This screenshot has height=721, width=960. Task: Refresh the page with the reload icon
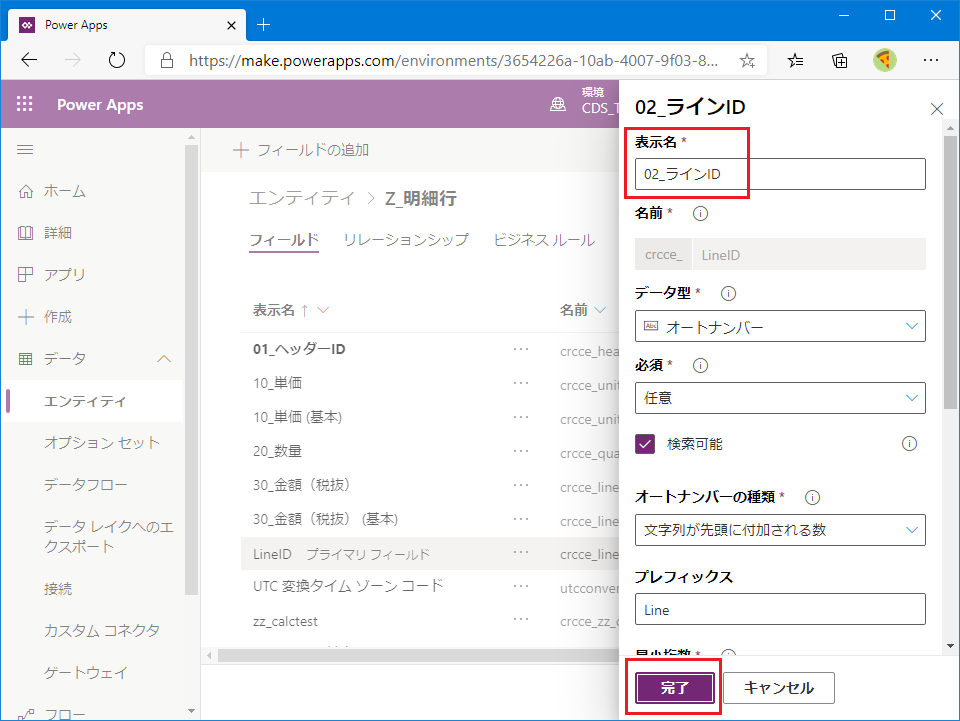pos(116,60)
